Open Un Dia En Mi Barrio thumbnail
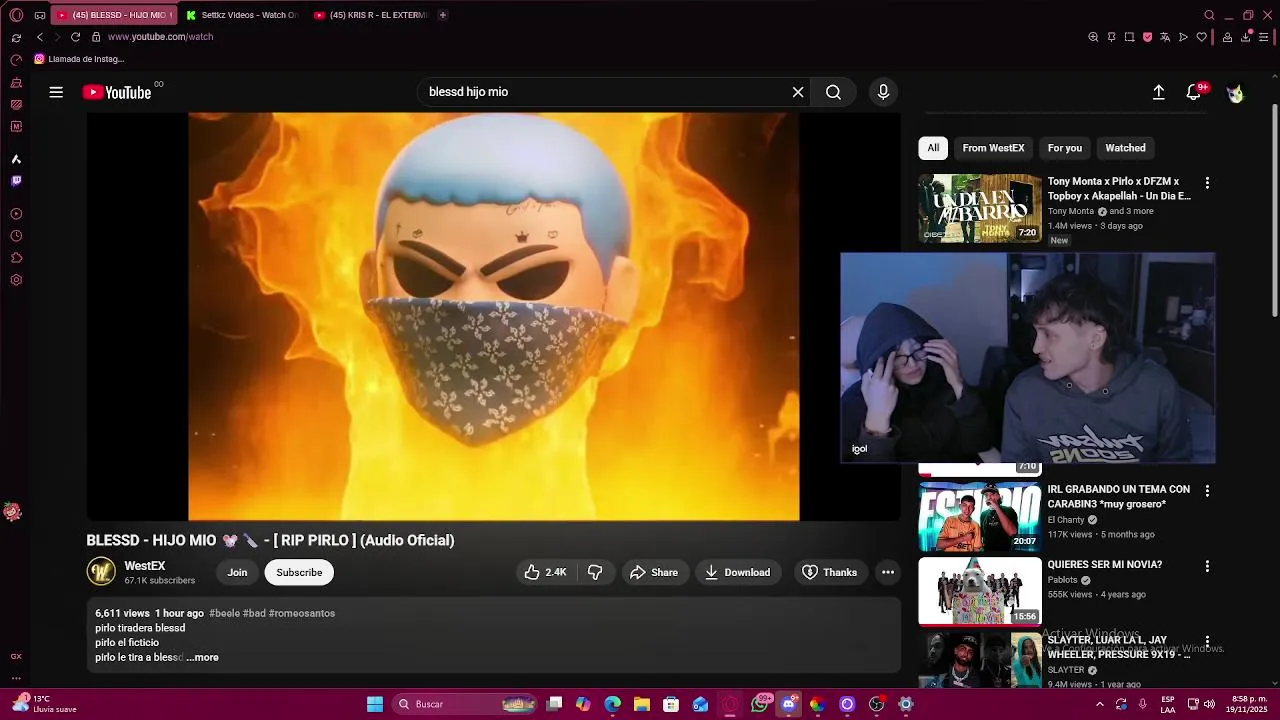The width and height of the screenshot is (1280, 720). click(x=980, y=208)
